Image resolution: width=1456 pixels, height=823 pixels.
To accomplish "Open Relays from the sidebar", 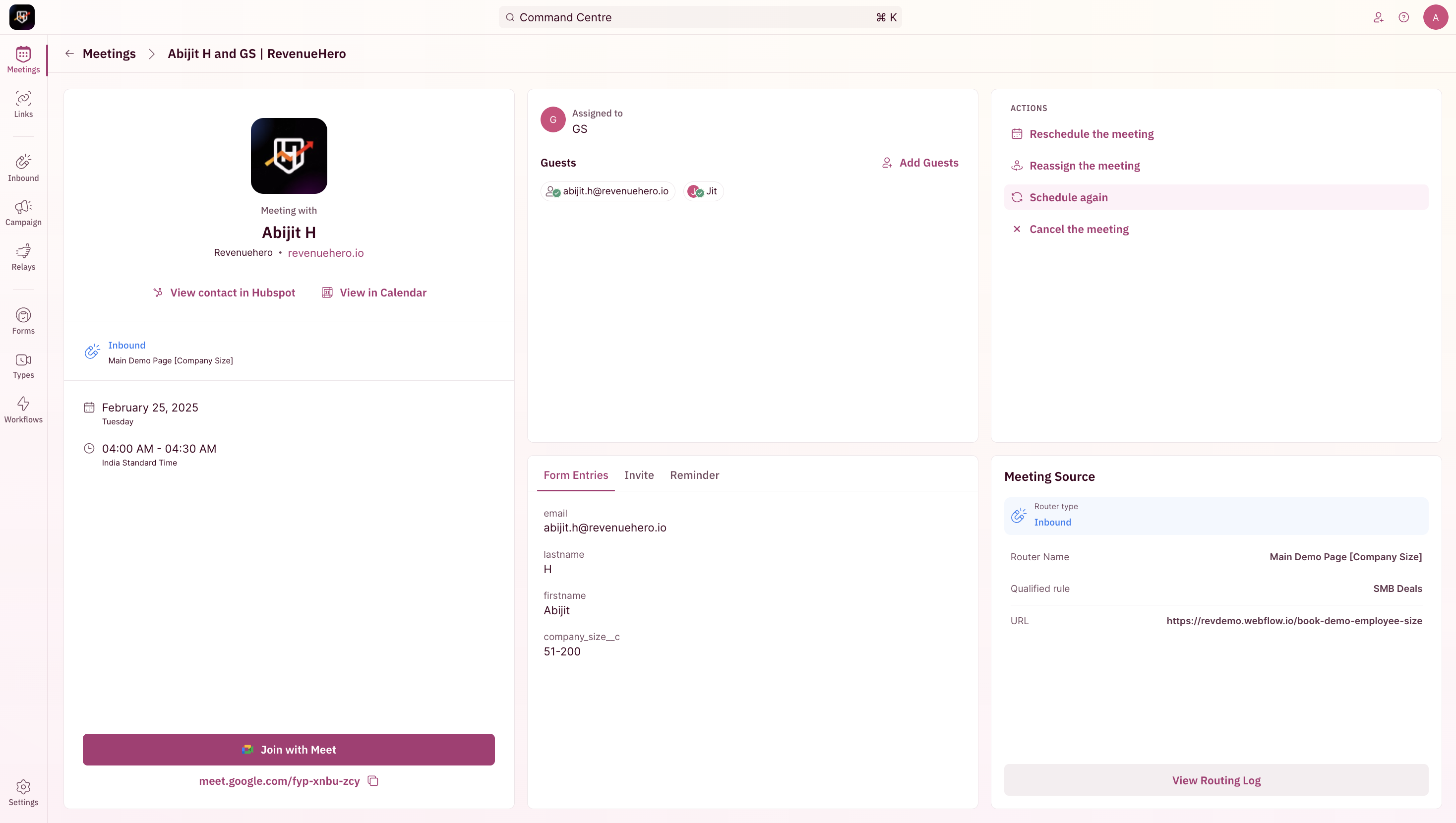I will [x=23, y=257].
